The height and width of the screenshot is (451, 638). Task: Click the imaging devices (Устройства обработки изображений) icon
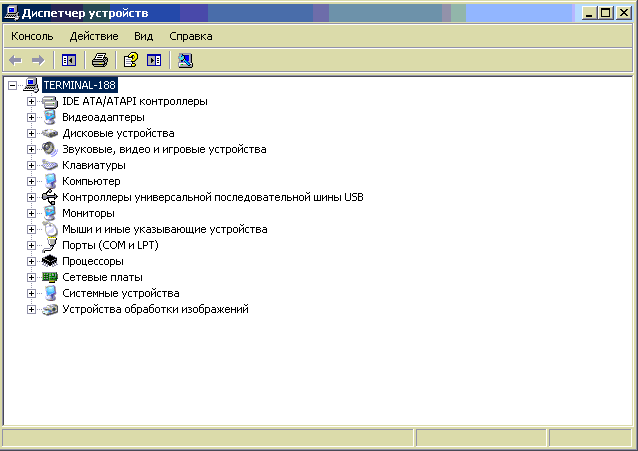pyautogui.click(x=50, y=309)
